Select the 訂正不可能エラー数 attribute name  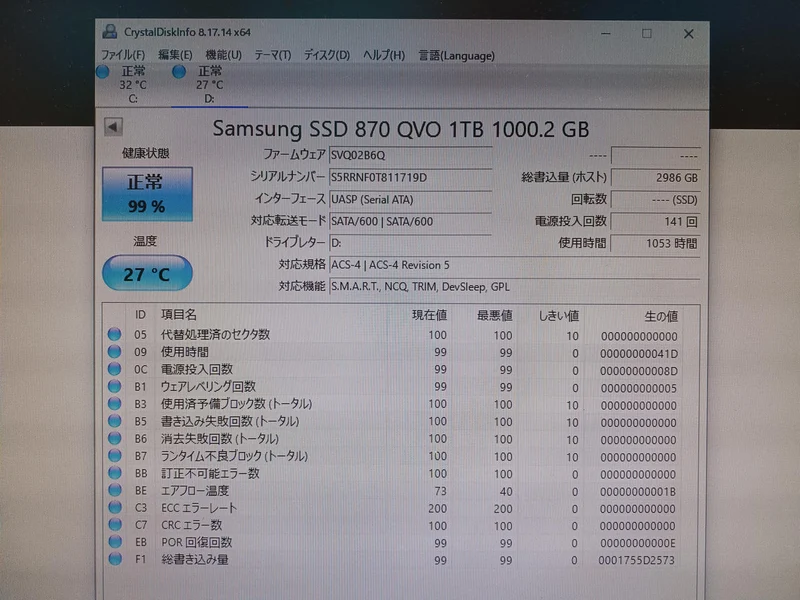pyautogui.click(x=211, y=473)
